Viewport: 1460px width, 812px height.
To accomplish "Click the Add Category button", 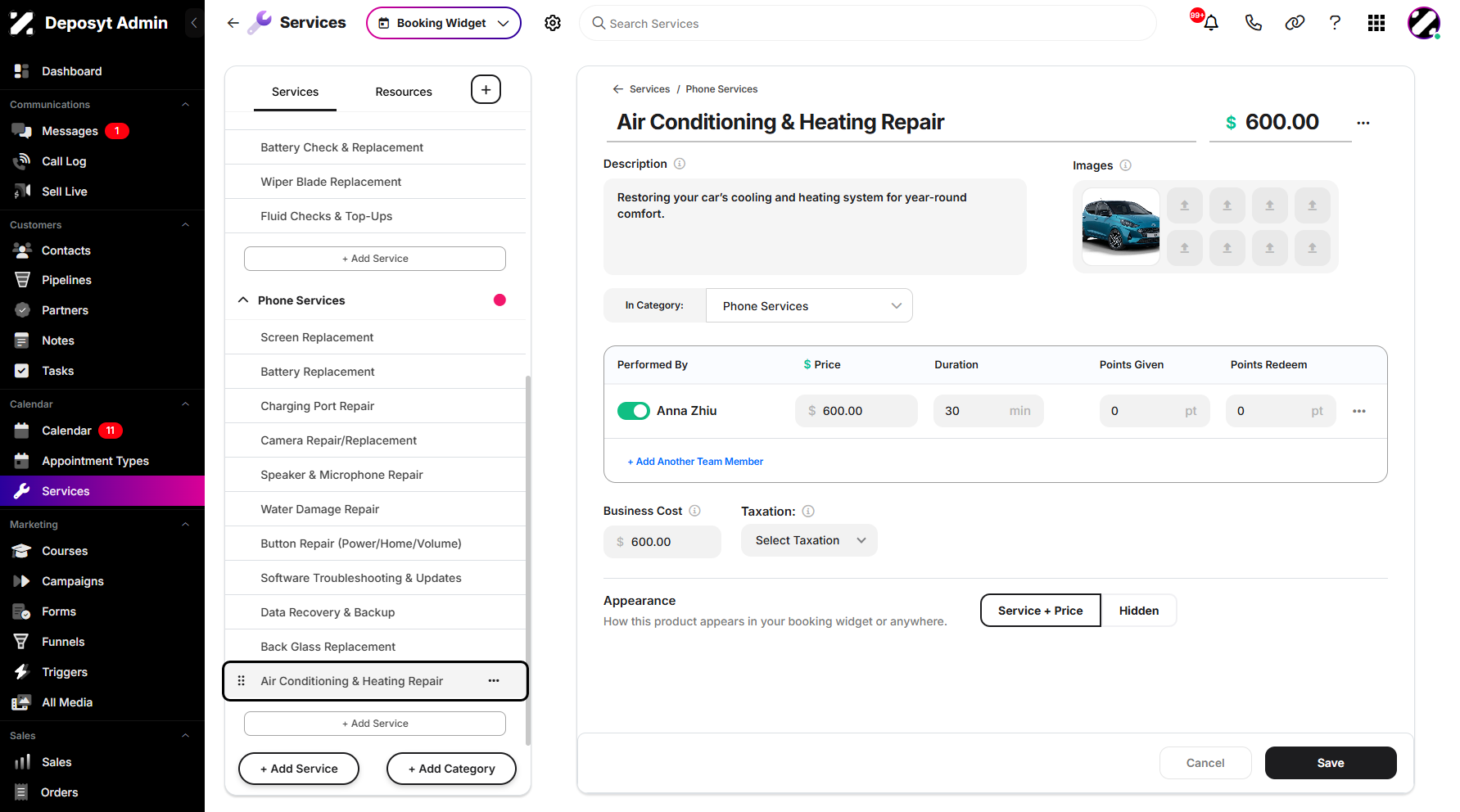I will point(451,769).
